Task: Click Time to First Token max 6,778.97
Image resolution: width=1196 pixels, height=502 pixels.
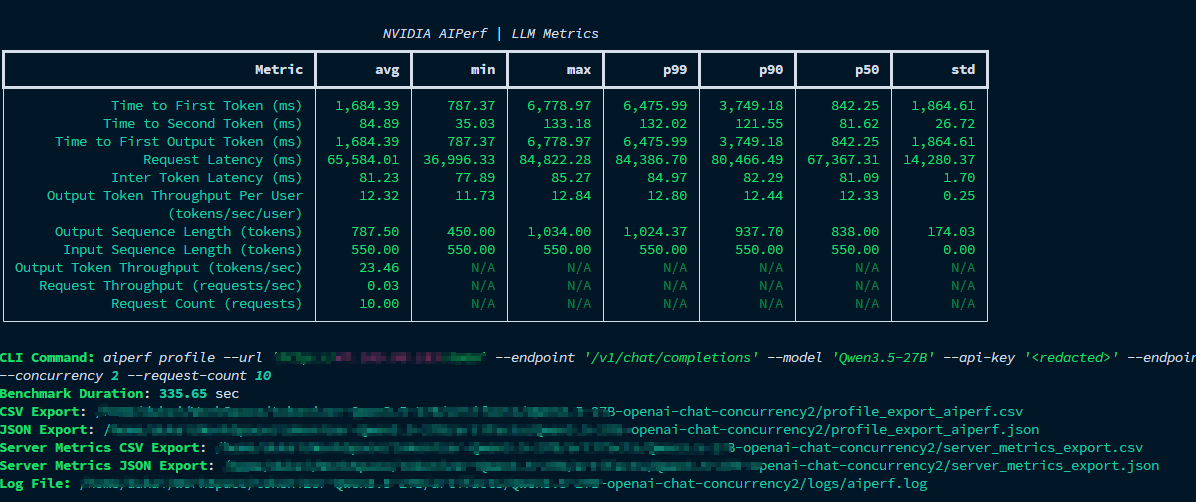Action: click(x=559, y=105)
